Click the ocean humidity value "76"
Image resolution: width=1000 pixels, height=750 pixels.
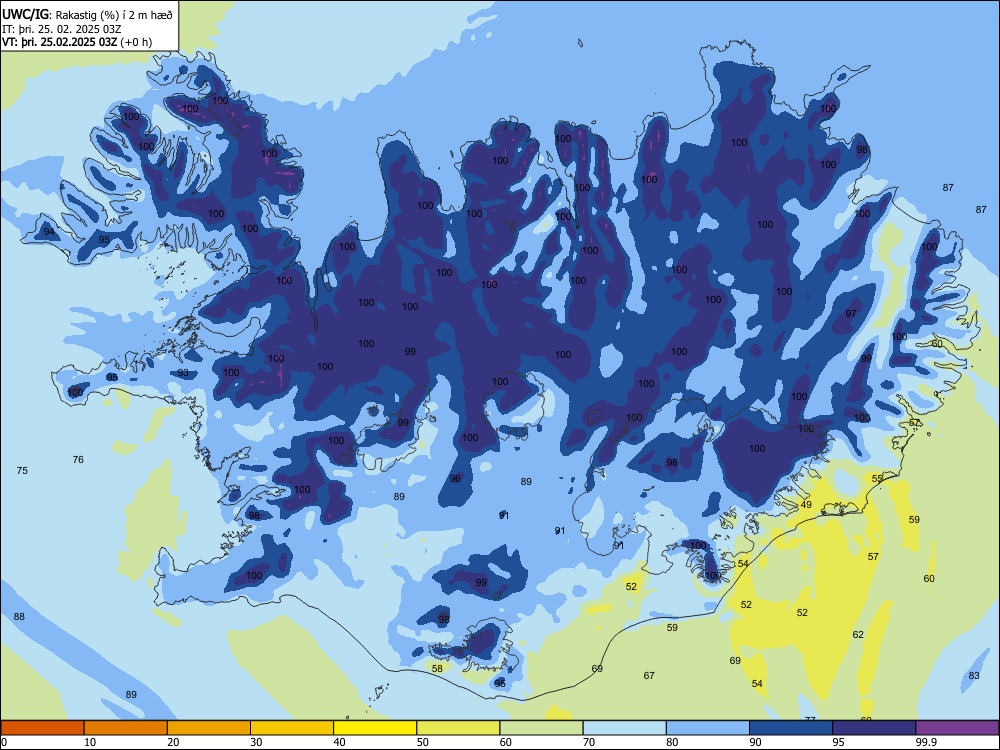[x=78, y=459]
